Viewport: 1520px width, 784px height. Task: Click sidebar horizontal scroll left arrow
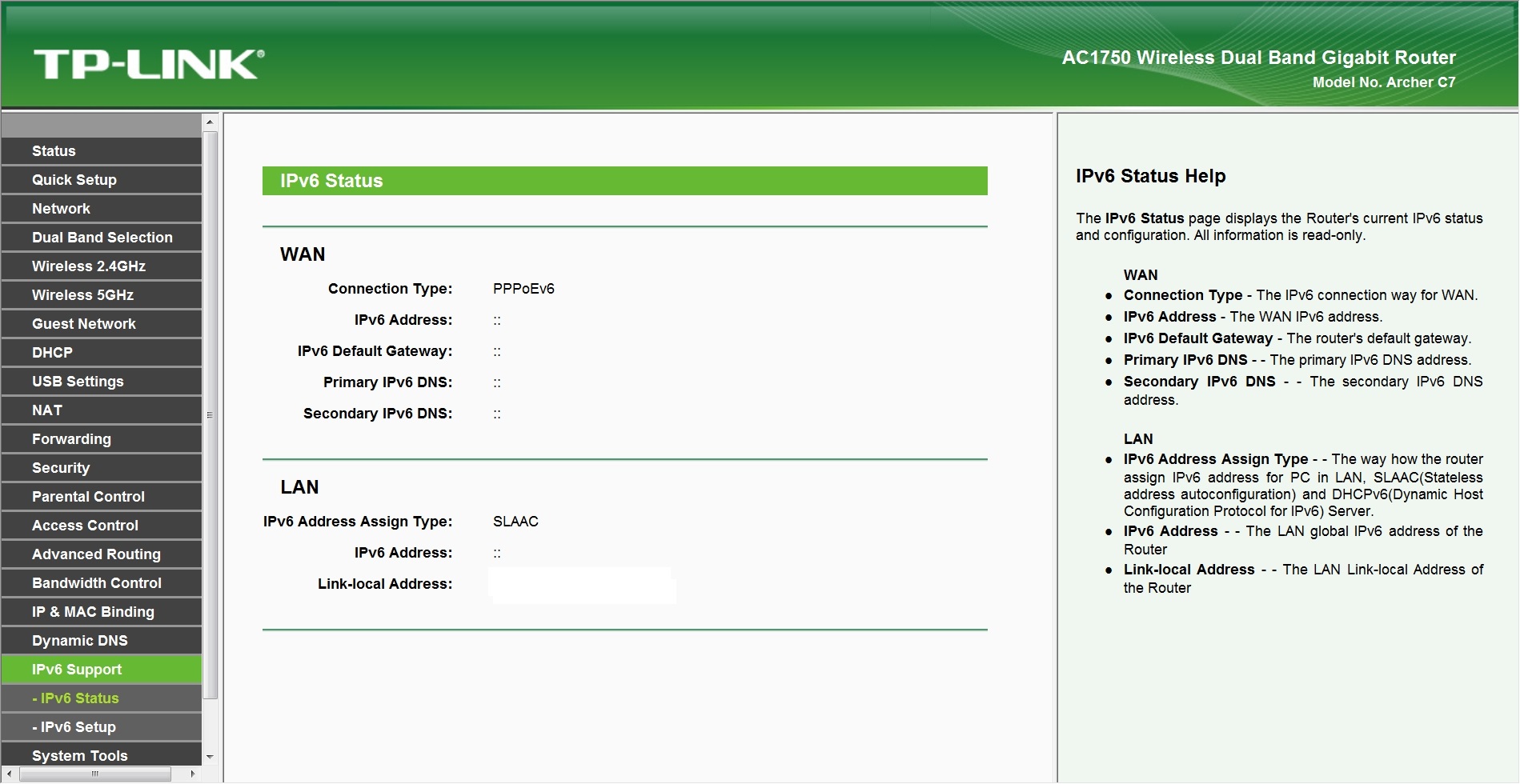point(9,774)
